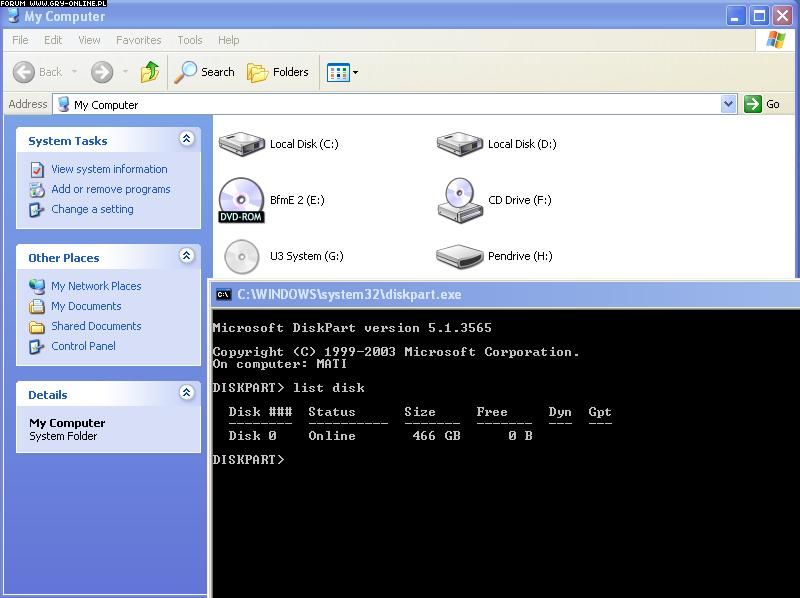Screen dimensions: 800x598
Task: Click the Go button
Action: point(762,104)
